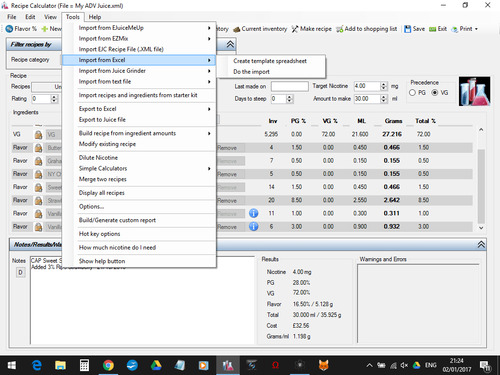
Task: Click the lock icon on VG row
Action: [38, 134]
